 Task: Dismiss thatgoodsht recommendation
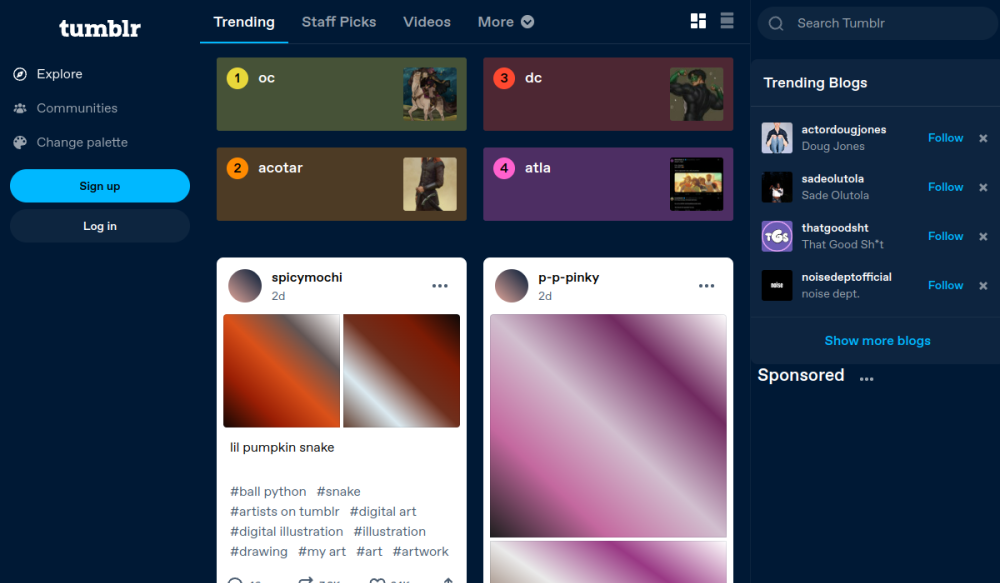coord(983,236)
